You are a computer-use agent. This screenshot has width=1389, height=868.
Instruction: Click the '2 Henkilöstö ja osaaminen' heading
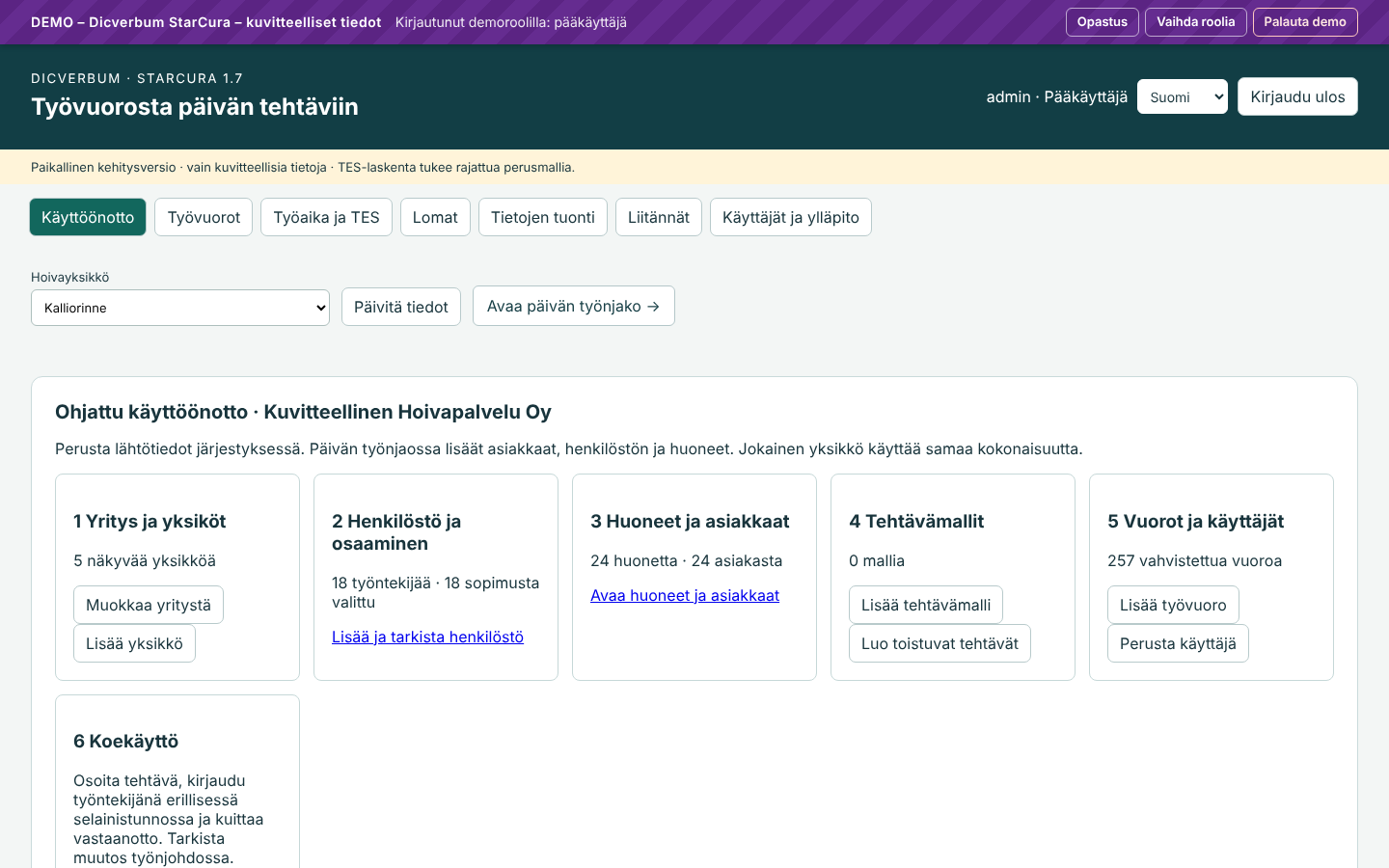point(396,532)
